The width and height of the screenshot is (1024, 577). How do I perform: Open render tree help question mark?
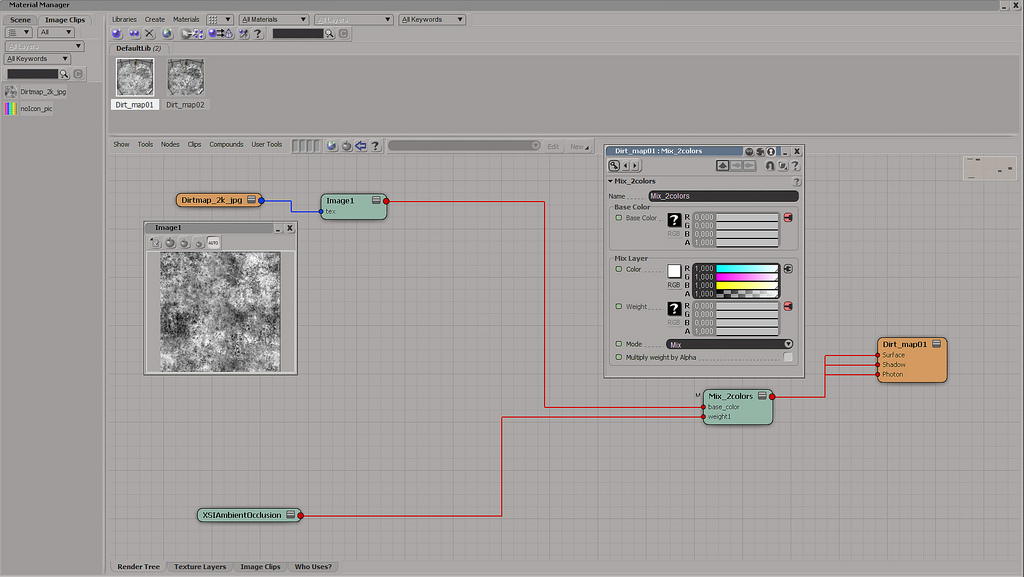point(375,146)
